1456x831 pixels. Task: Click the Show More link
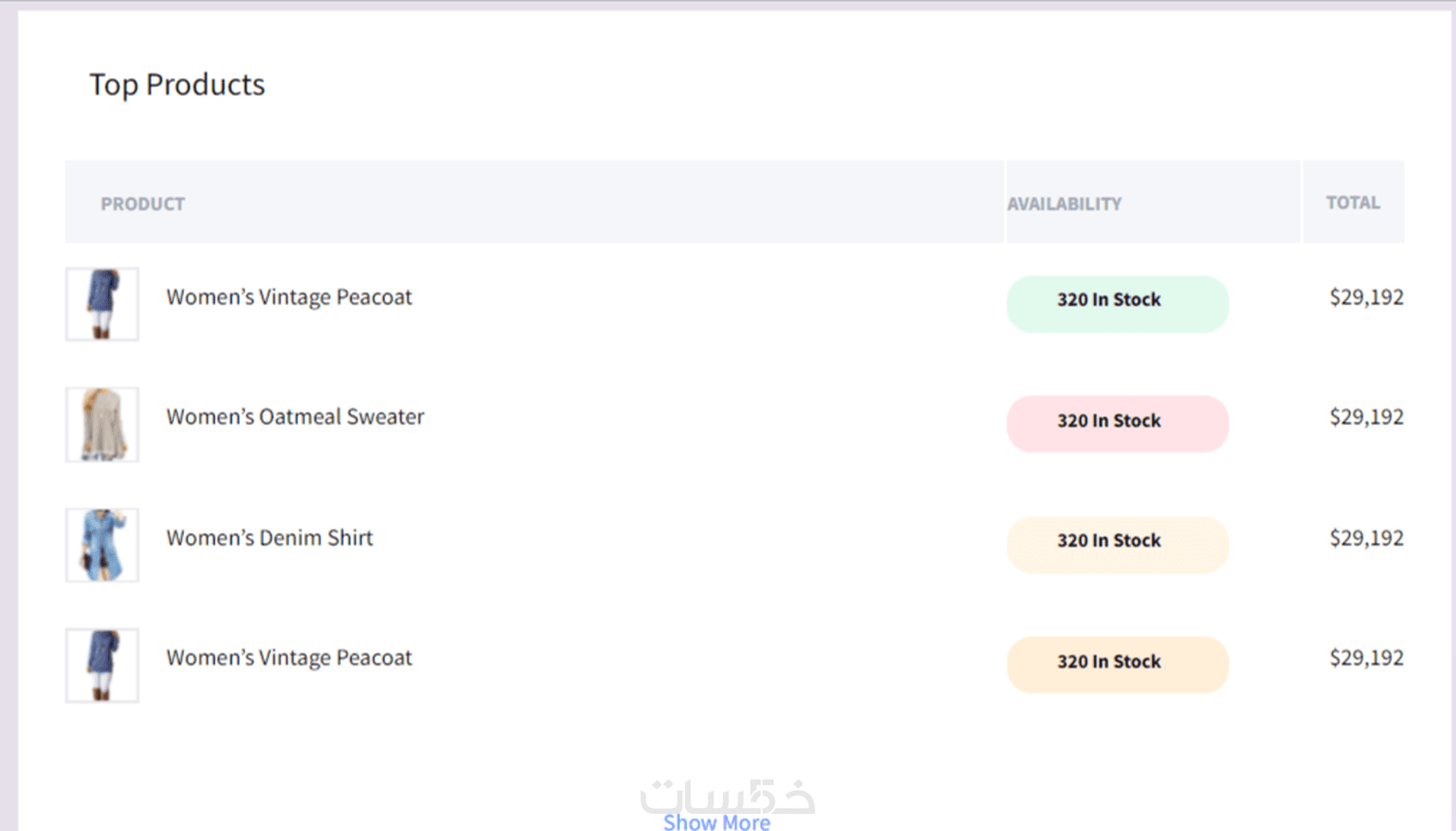(716, 822)
